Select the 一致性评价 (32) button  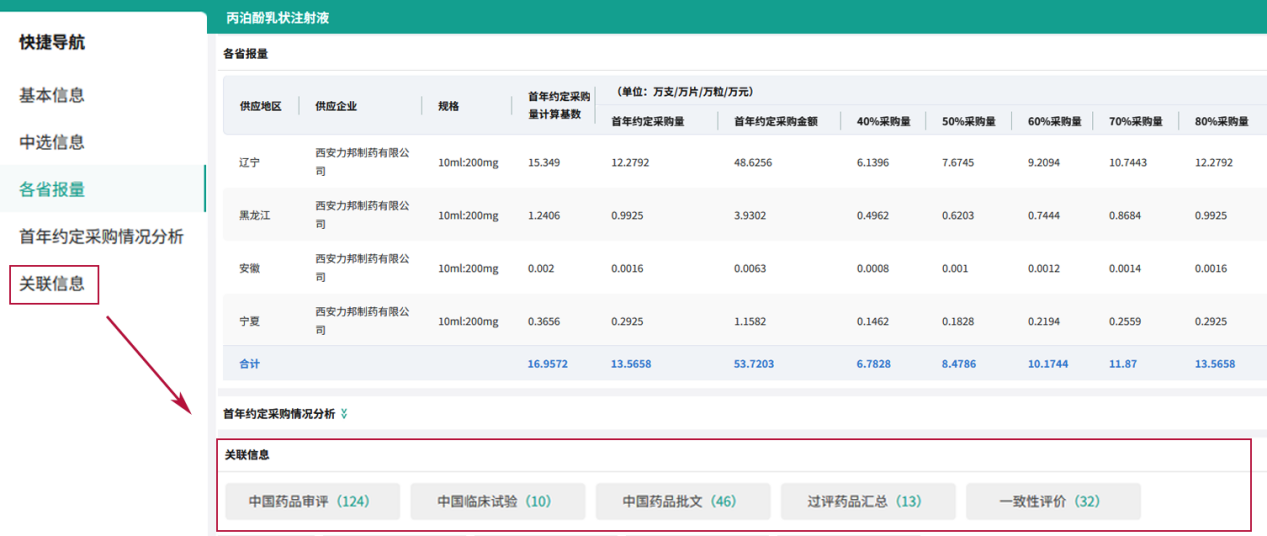(x=1052, y=501)
